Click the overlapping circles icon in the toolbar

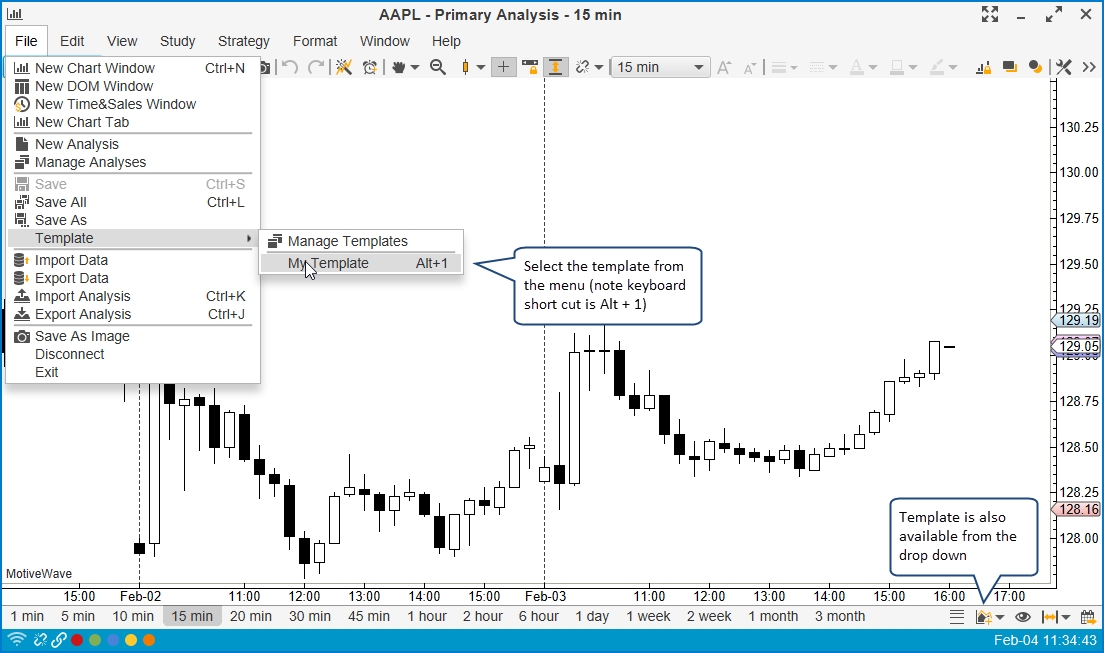pos(1035,67)
